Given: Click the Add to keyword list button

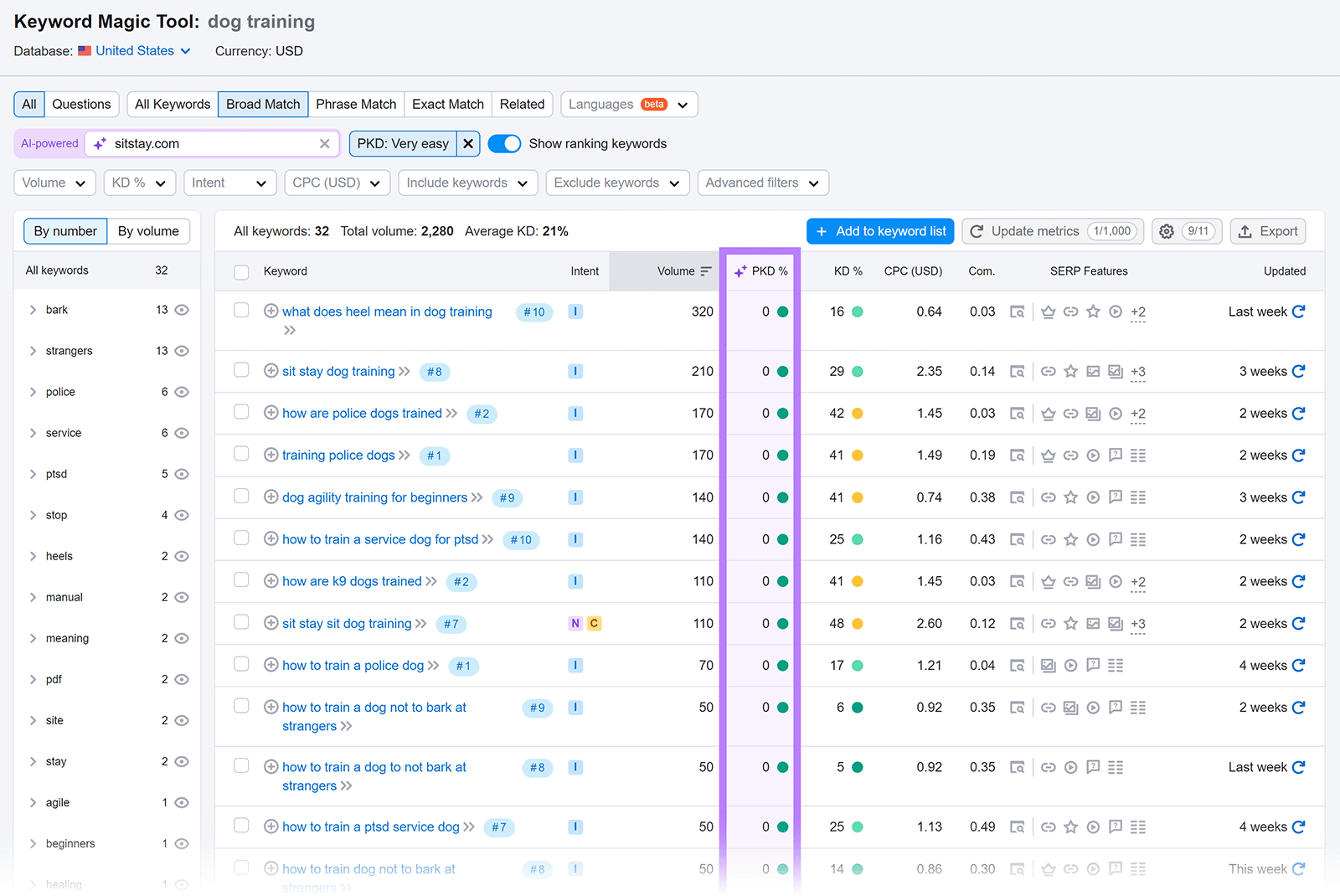Looking at the screenshot, I should click(x=880, y=231).
